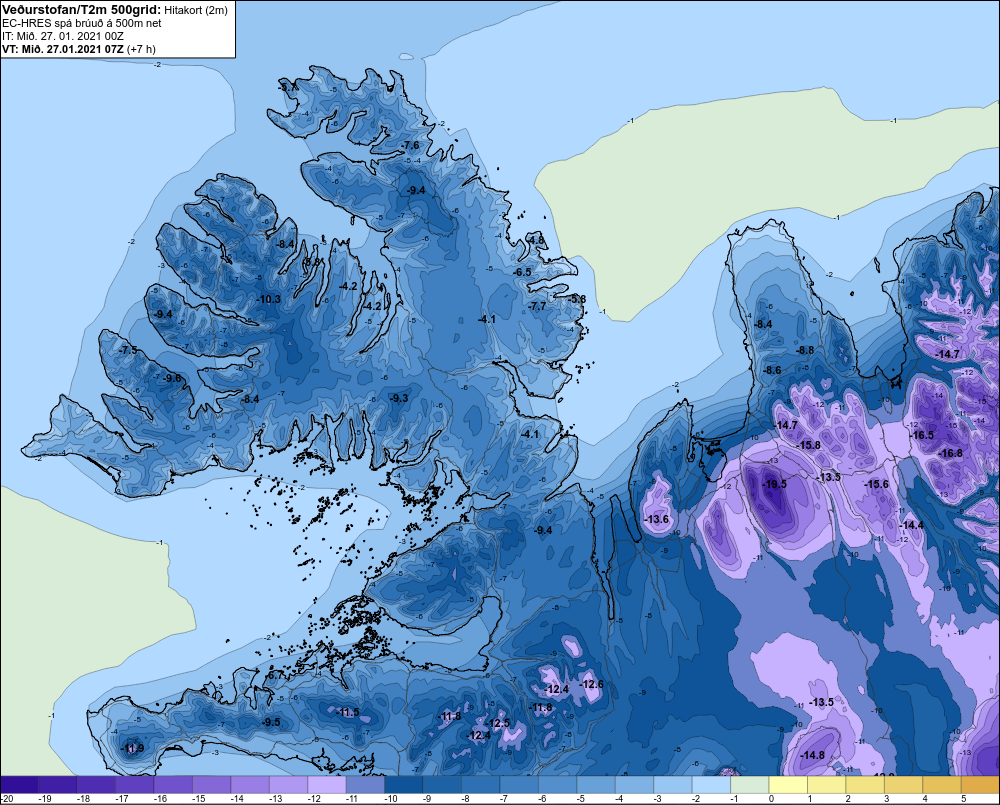This screenshot has height=805, width=1000.
Task: Pick legend swatch between -2 and -1
Action: [x=711, y=785]
